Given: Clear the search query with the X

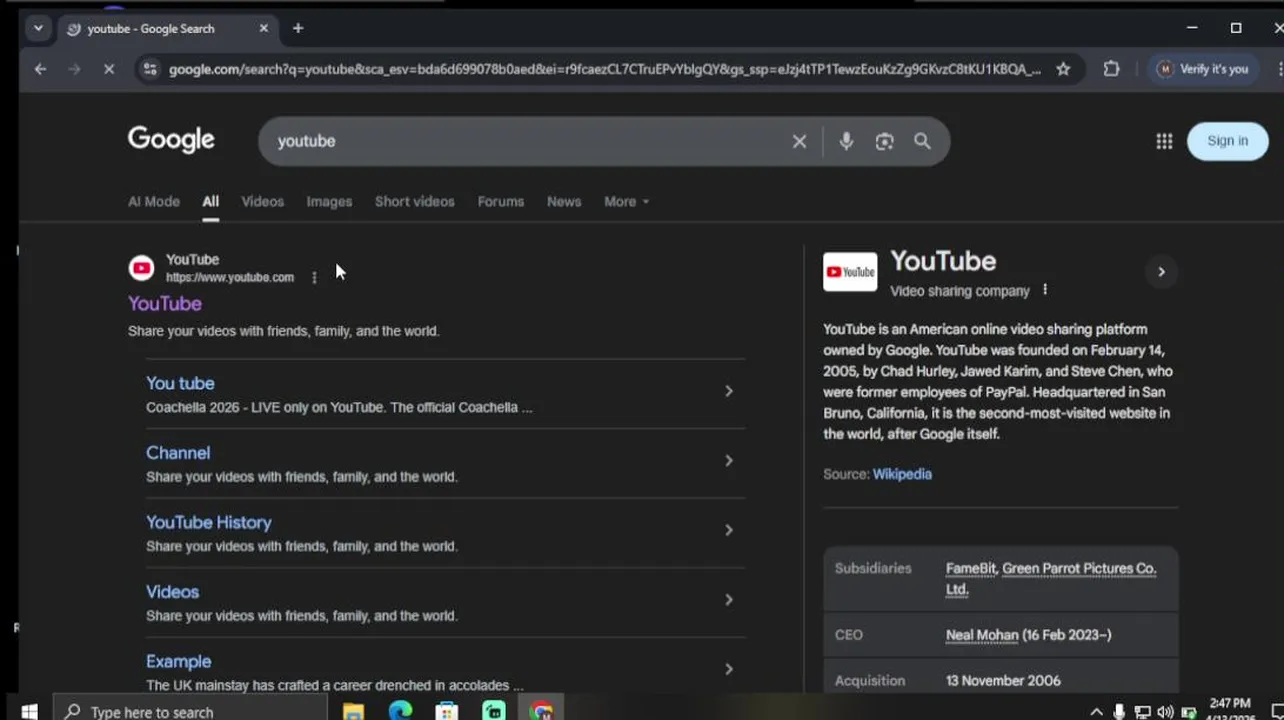Looking at the screenshot, I should coord(799,141).
